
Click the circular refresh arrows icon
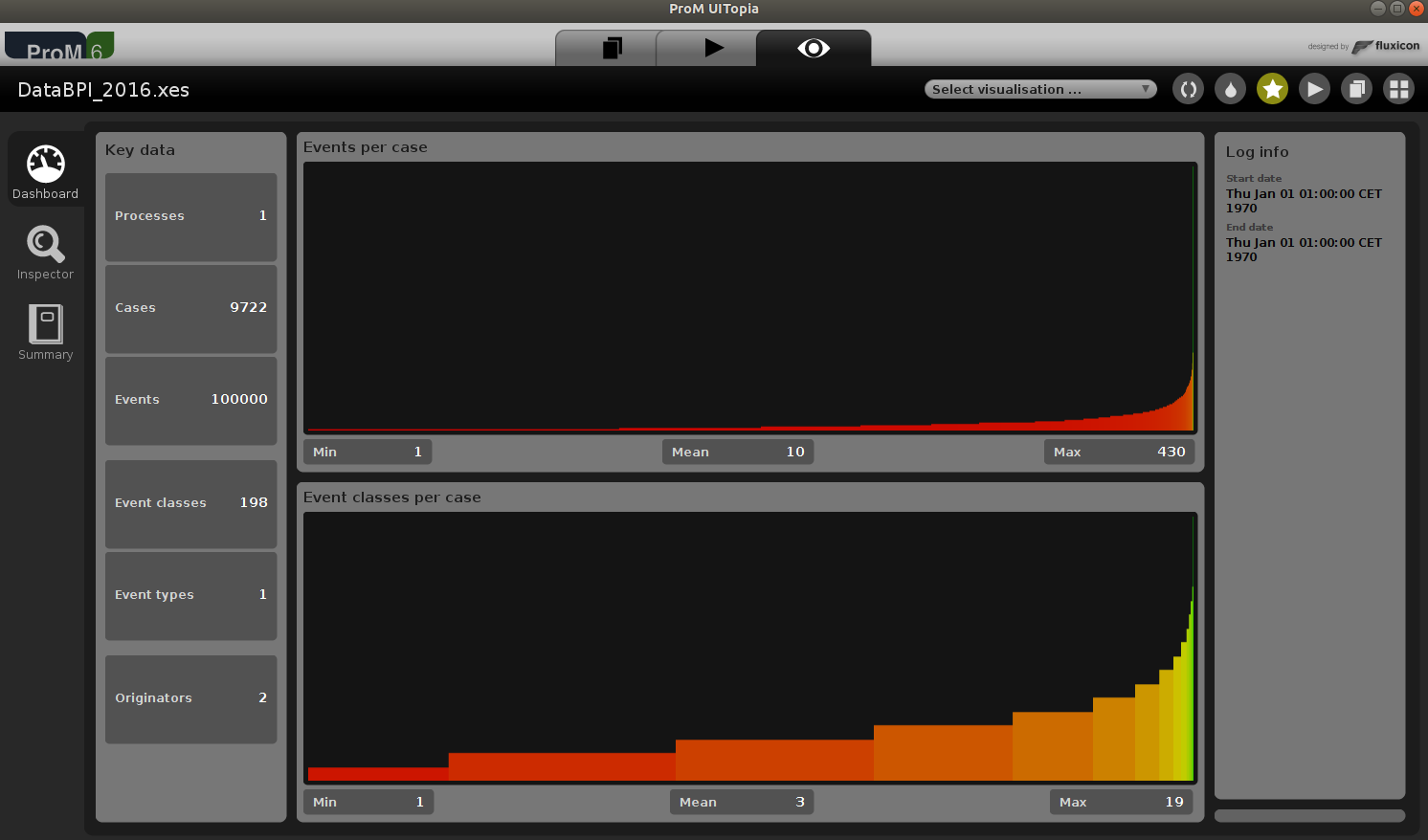[x=1188, y=88]
